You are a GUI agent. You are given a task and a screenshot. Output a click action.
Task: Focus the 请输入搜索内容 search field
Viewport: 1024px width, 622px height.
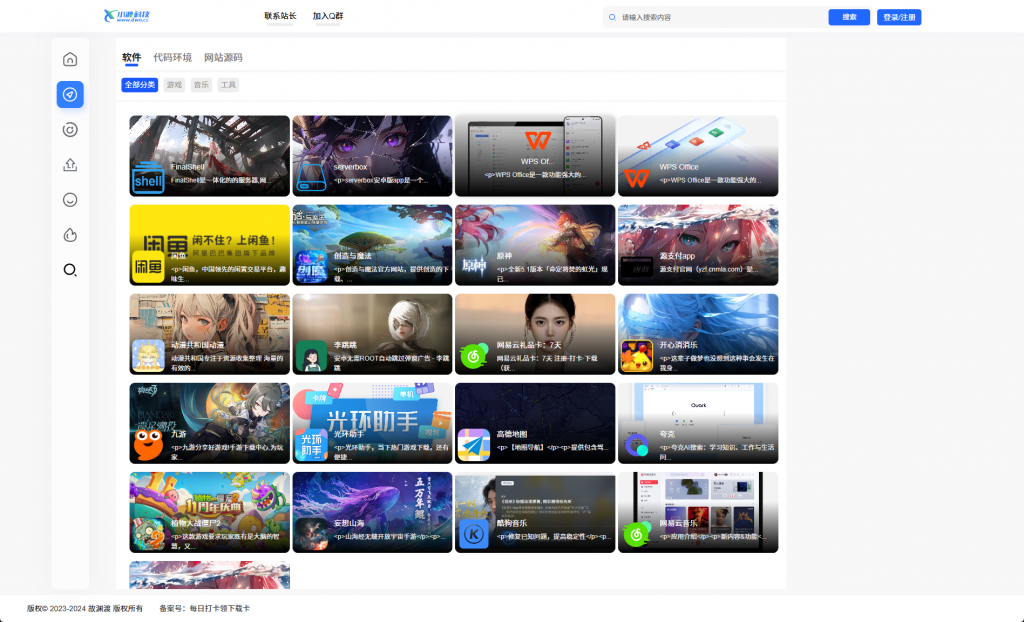(x=715, y=17)
